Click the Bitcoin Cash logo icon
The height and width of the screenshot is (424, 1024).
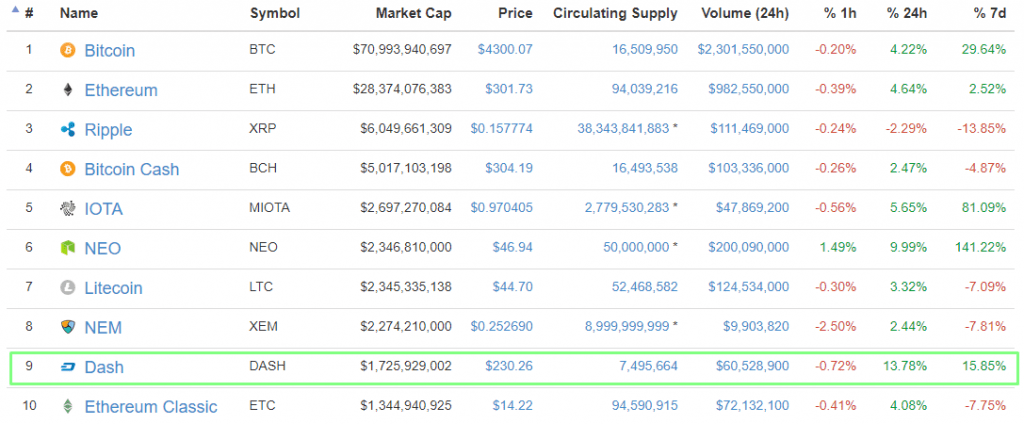click(68, 169)
